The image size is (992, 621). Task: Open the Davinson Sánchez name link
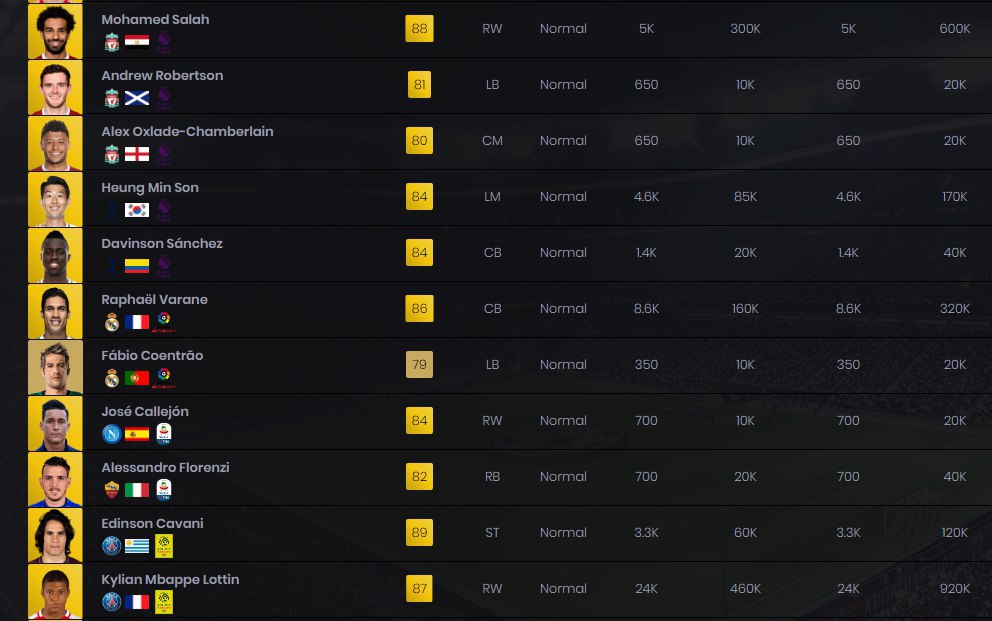162,243
